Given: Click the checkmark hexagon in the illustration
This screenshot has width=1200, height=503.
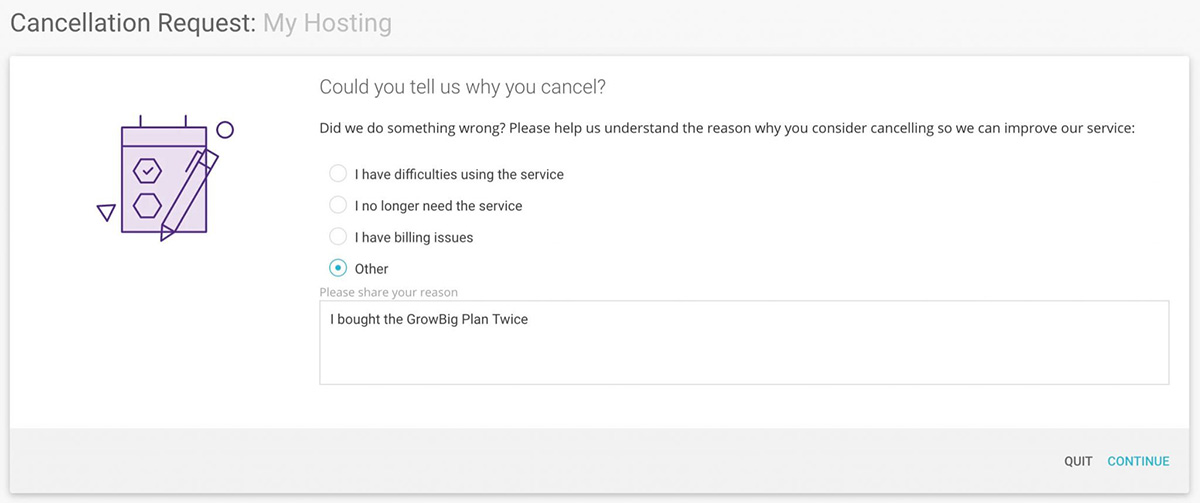Looking at the screenshot, I should pos(147,171).
